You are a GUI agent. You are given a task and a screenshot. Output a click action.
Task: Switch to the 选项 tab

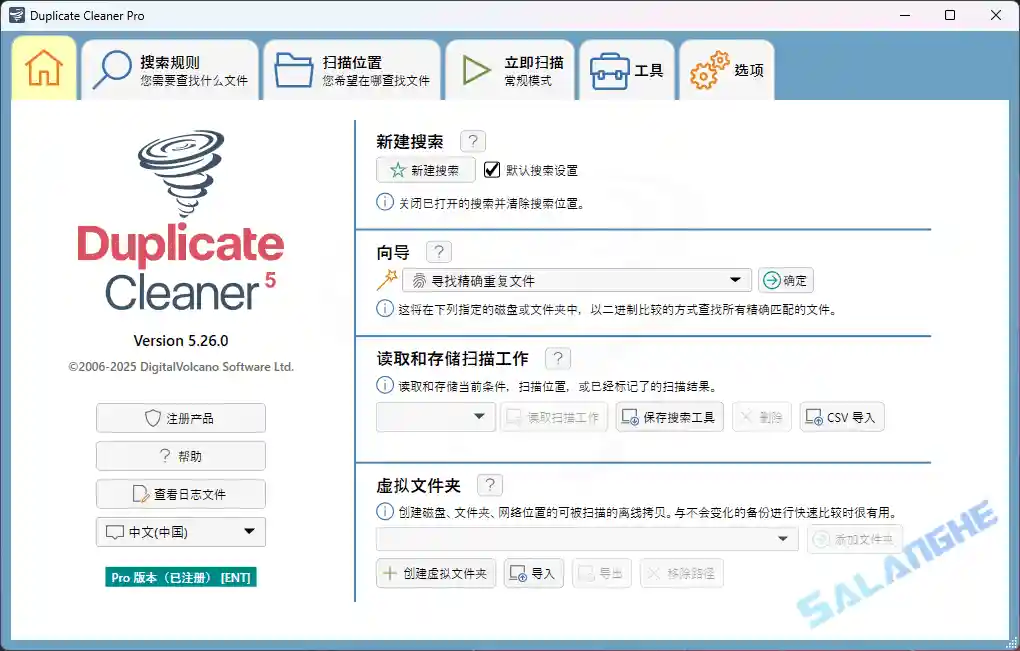pyautogui.click(x=727, y=67)
